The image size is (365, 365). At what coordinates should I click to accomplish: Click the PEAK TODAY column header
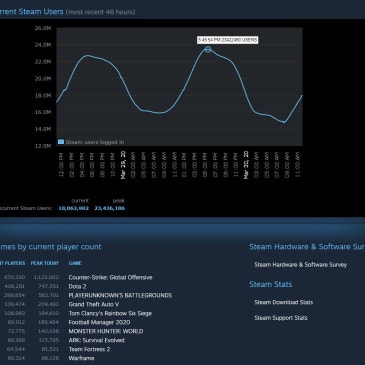[x=45, y=263]
